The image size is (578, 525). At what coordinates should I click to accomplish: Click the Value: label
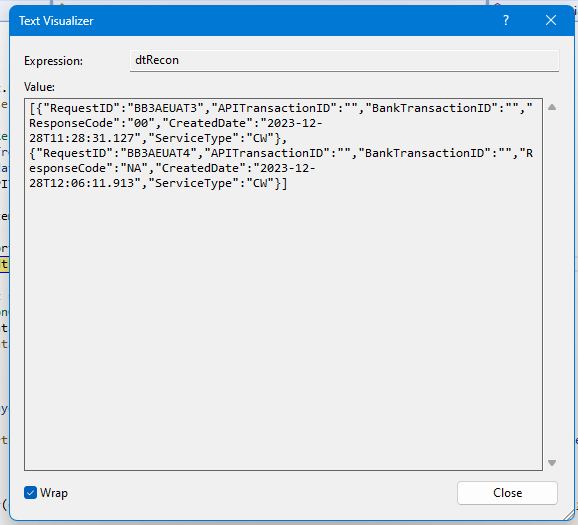point(39,87)
